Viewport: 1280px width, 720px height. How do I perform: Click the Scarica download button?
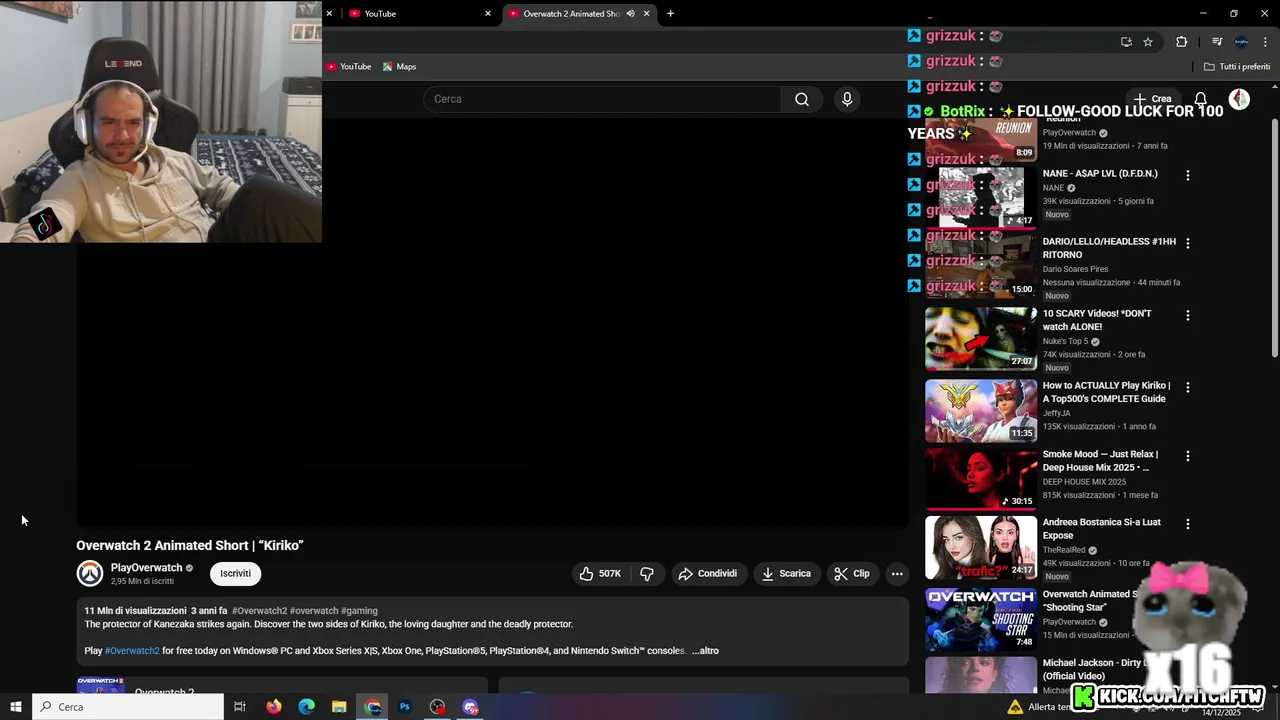786,574
